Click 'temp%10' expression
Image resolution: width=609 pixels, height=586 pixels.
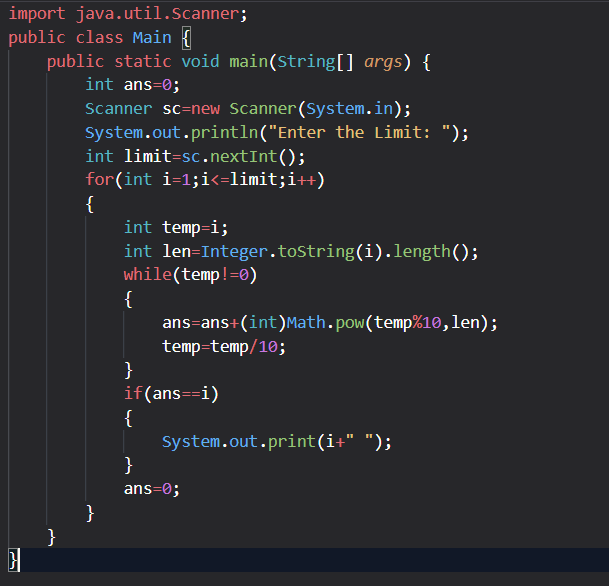pyautogui.click(x=407, y=323)
